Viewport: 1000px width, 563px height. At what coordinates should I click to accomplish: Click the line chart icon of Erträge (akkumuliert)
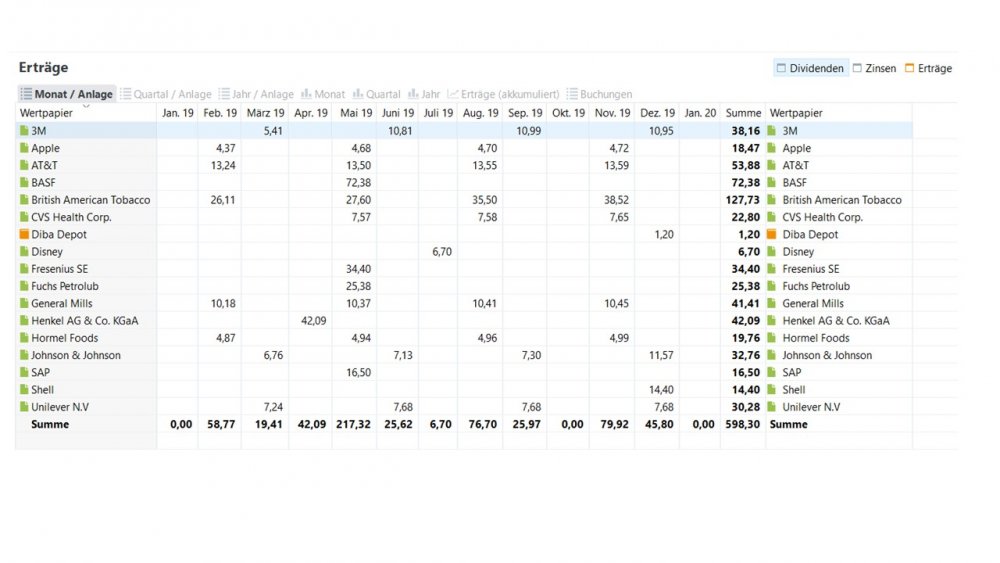(x=453, y=94)
